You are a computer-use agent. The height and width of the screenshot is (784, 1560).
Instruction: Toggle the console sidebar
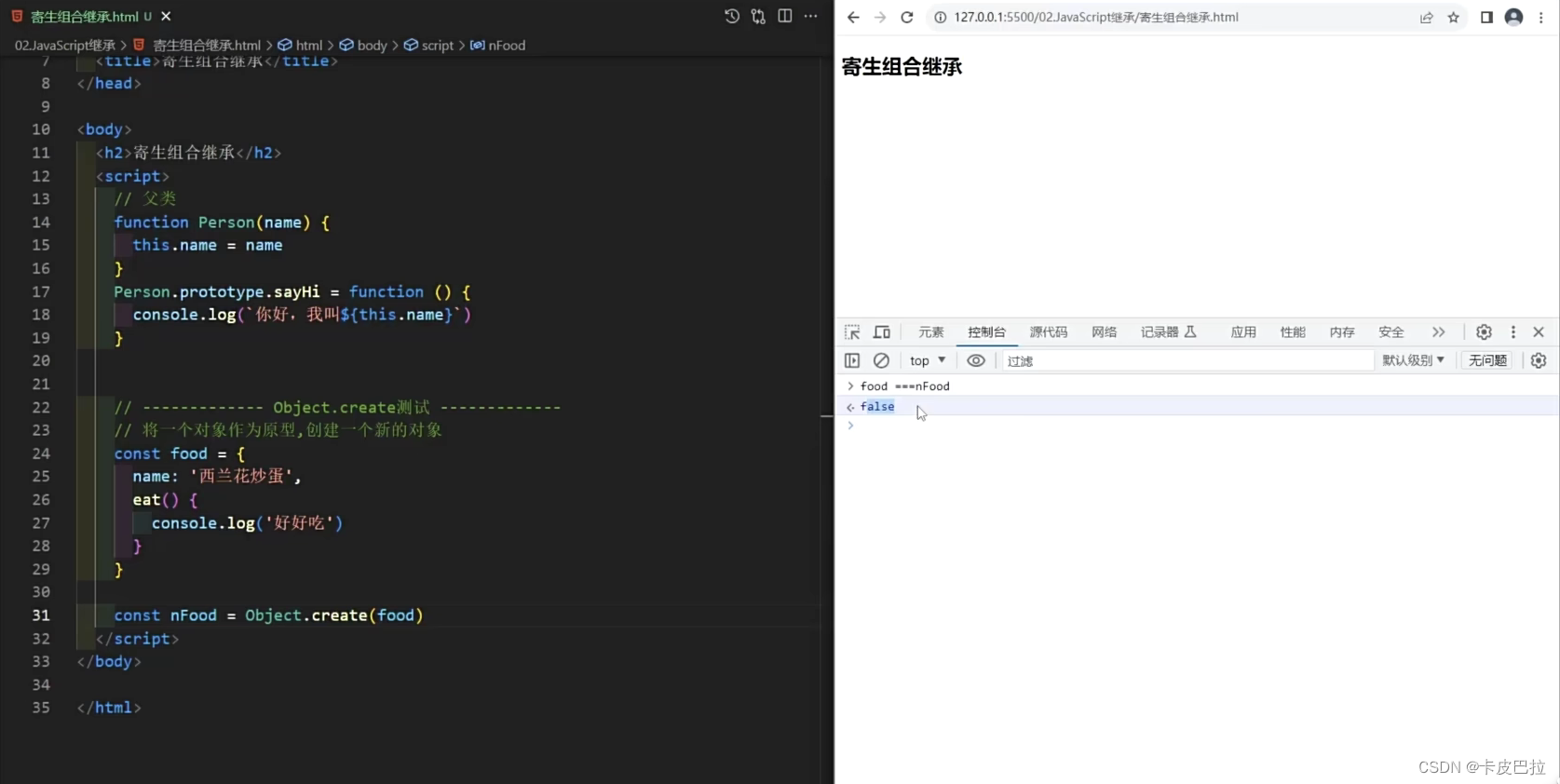[852, 360]
